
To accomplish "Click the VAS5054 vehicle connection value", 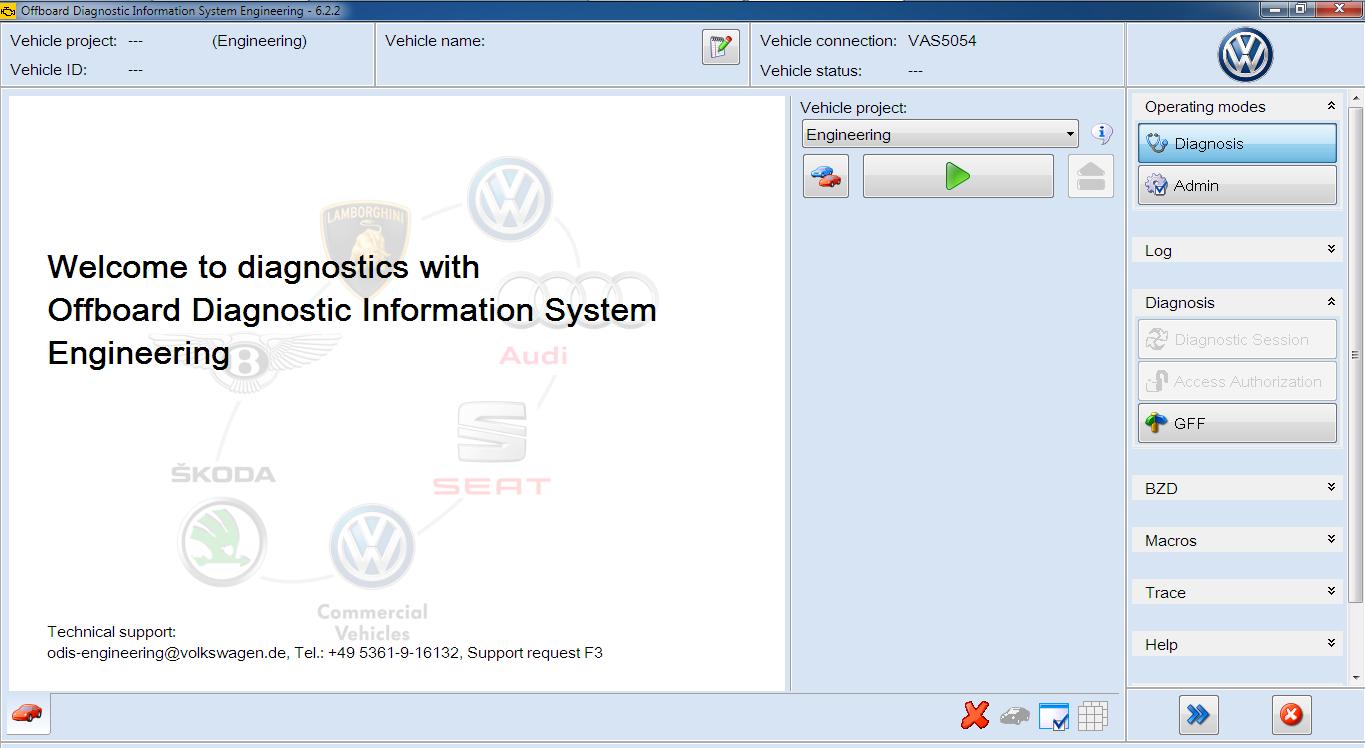I will coord(942,41).
